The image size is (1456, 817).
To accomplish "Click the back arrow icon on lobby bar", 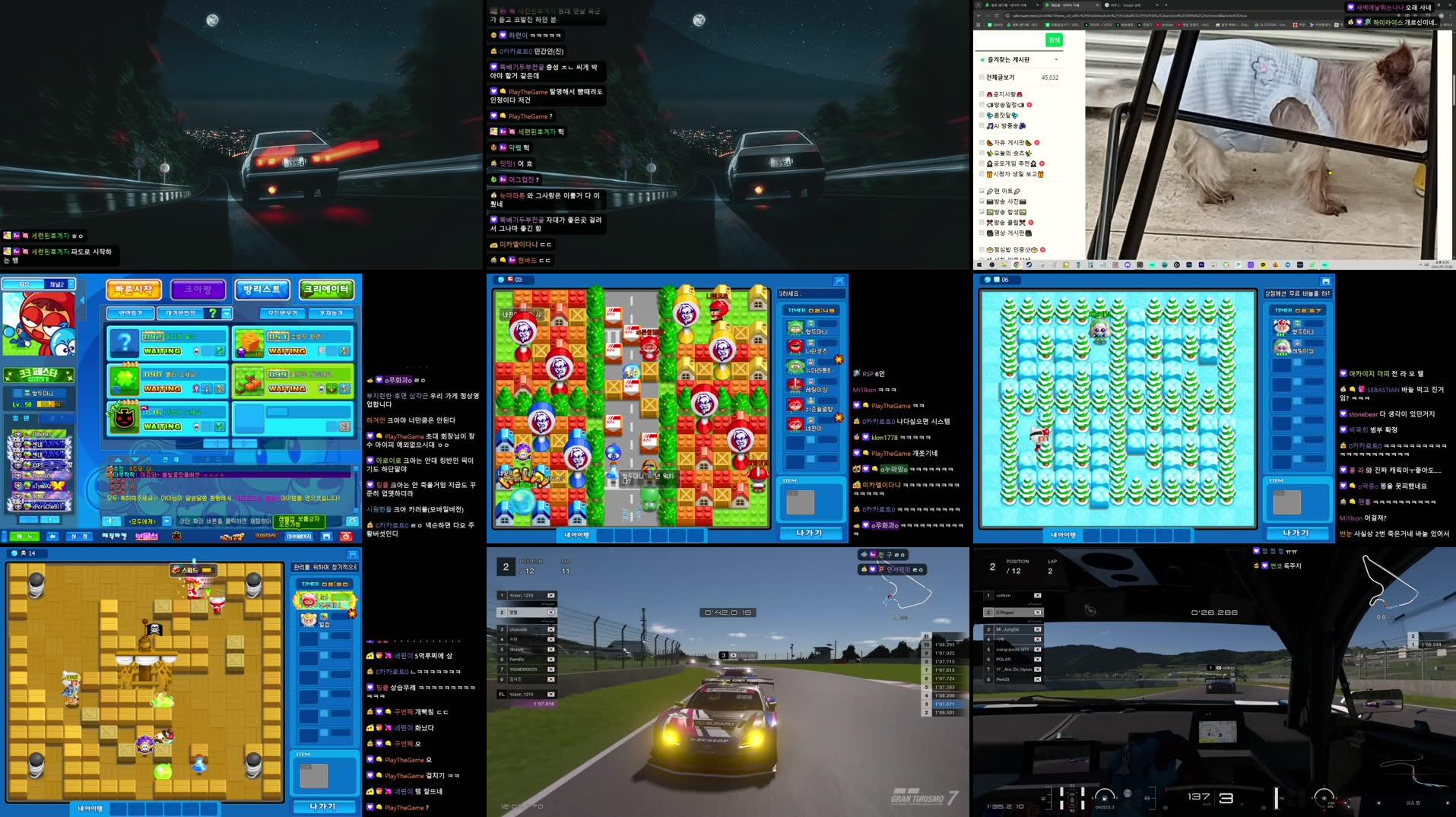I will pyautogui.click(x=52, y=537).
